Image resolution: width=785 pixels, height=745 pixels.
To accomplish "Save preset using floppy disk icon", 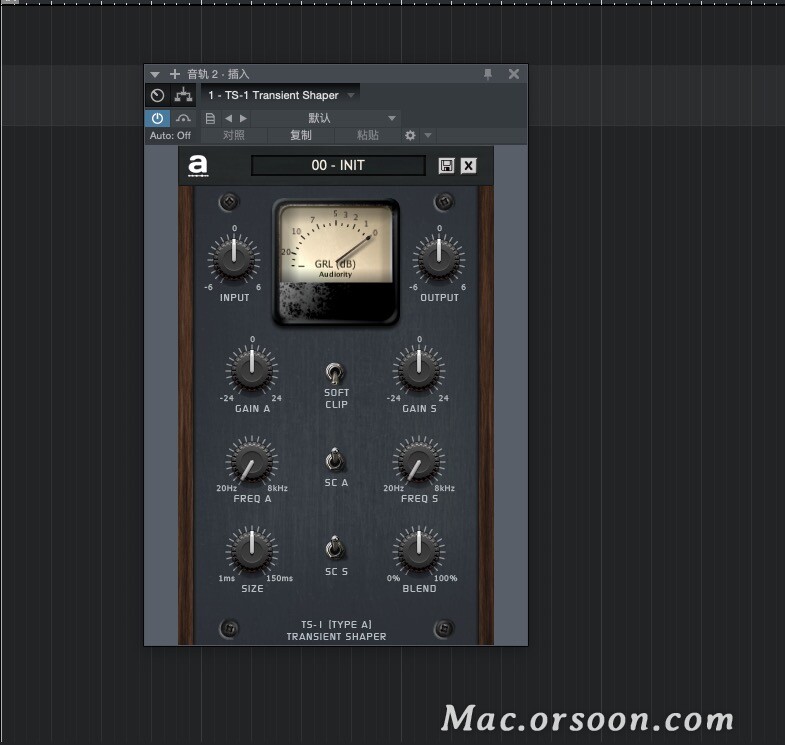I will pyautogui.click(x=446, y=166).
